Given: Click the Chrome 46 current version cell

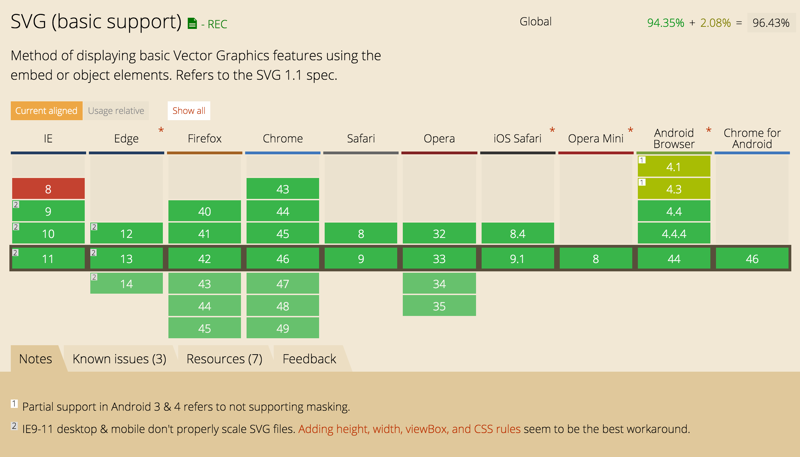Looking at the screenshot, I should coord(283,259).
